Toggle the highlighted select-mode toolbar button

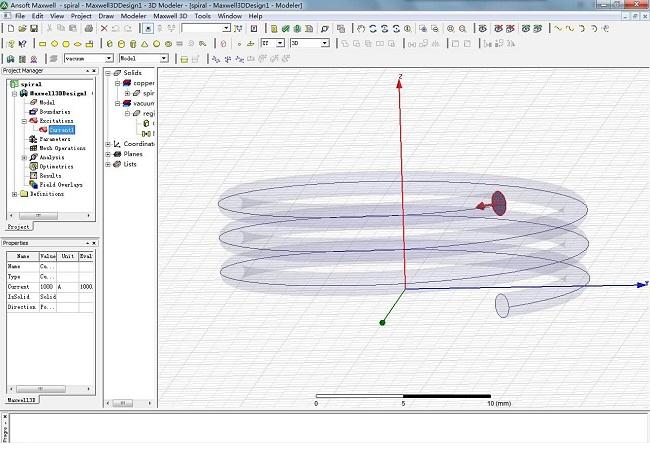click(x=148, y=29)
